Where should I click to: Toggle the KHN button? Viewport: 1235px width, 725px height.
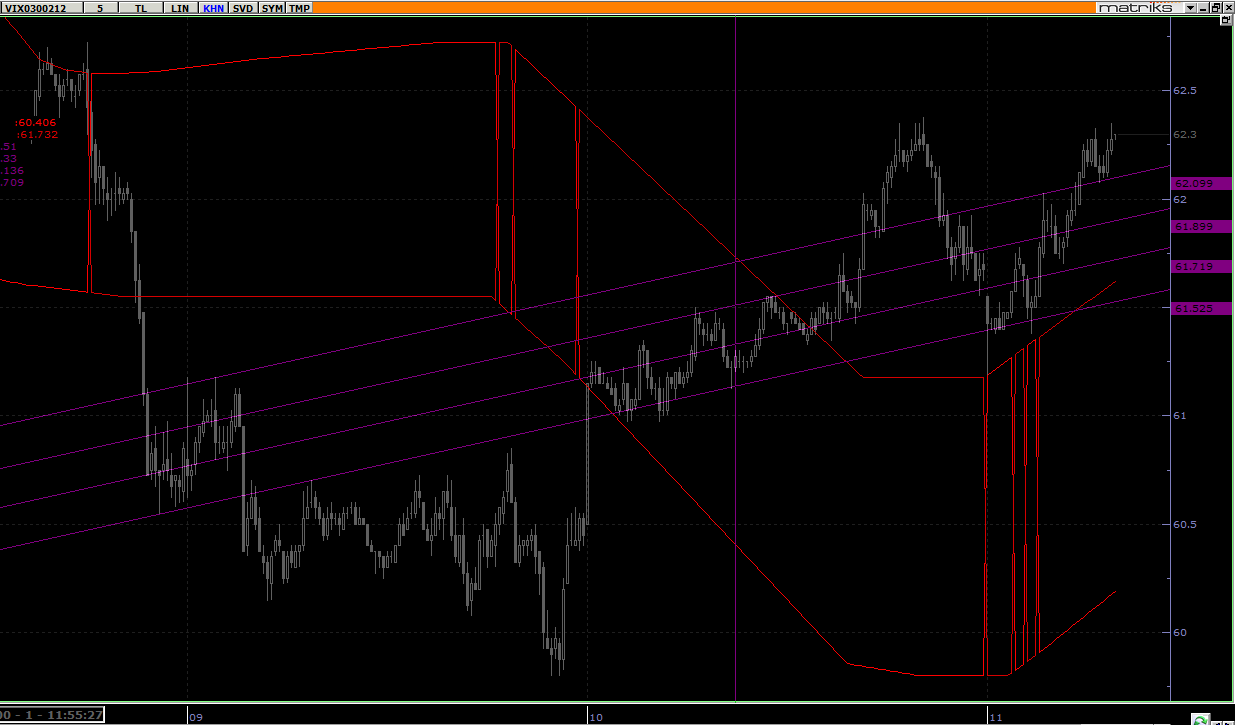point(213,7)
